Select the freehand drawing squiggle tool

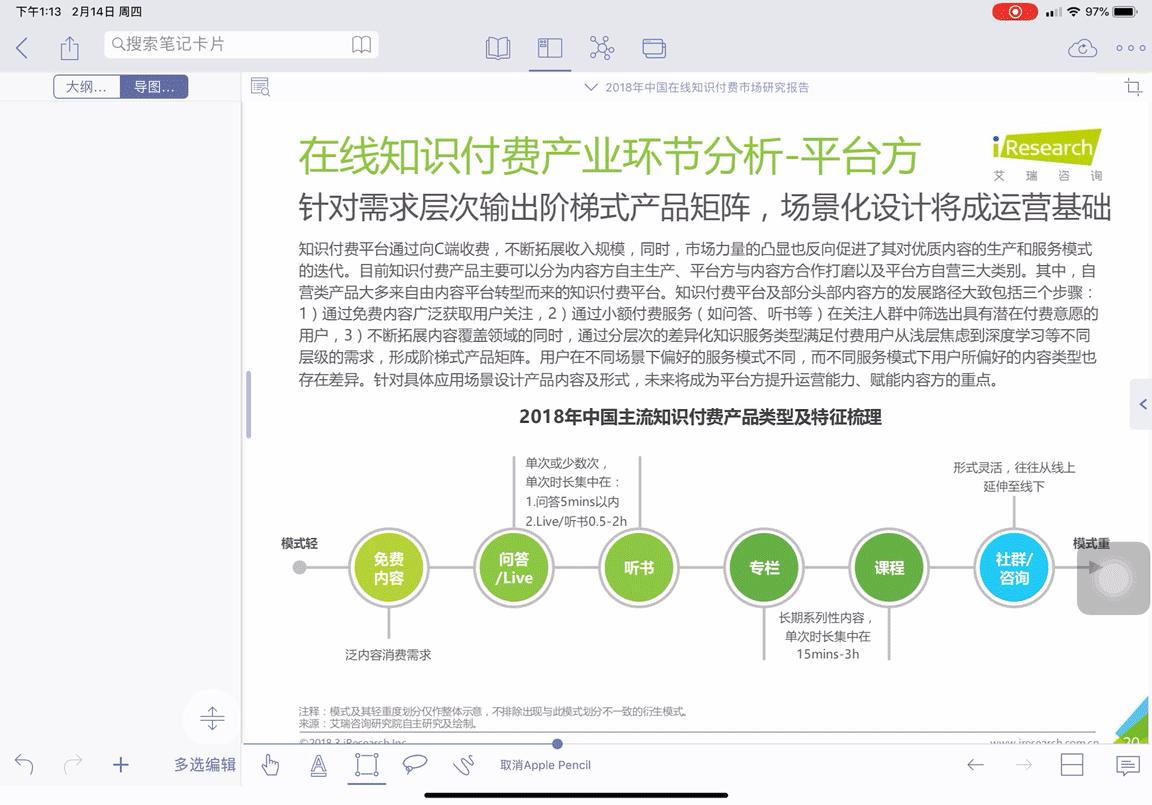coord(463,764)
